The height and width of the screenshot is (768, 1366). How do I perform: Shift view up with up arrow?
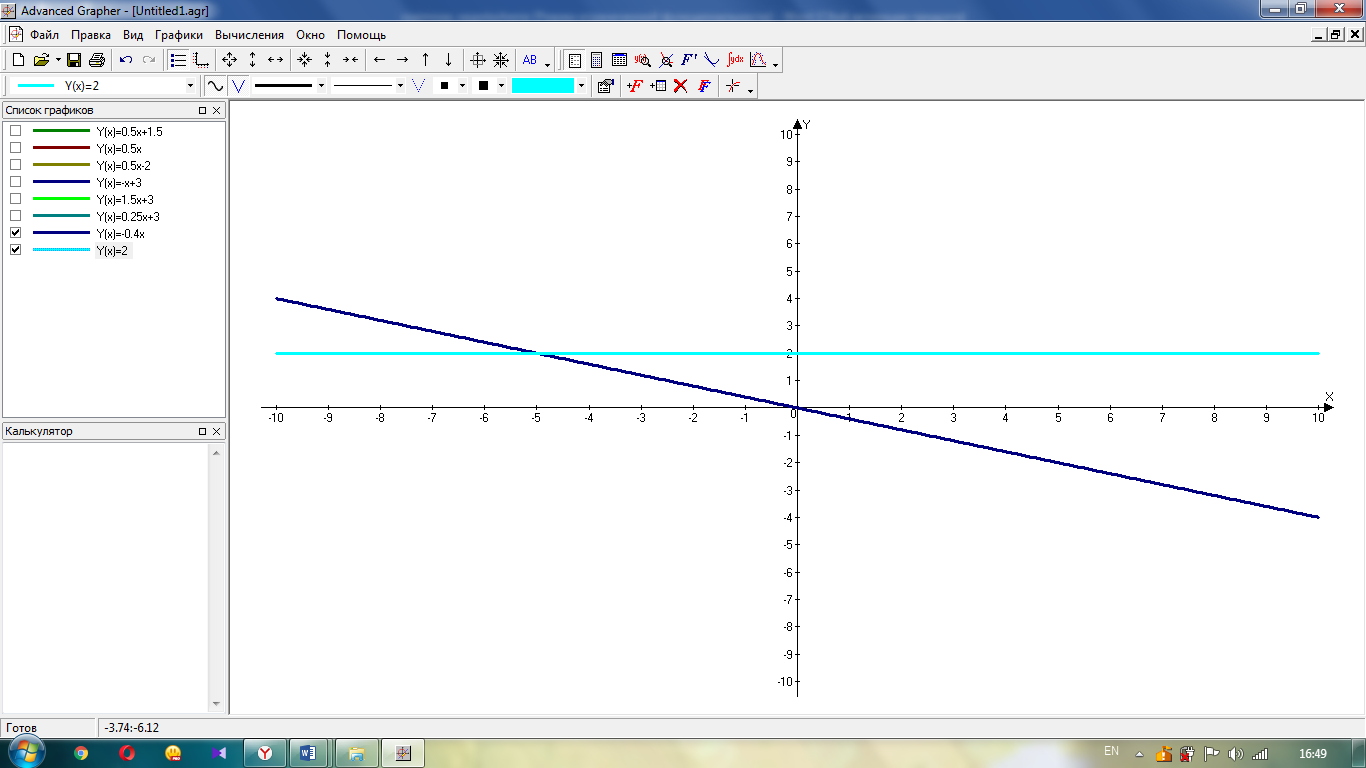point(425,60)
